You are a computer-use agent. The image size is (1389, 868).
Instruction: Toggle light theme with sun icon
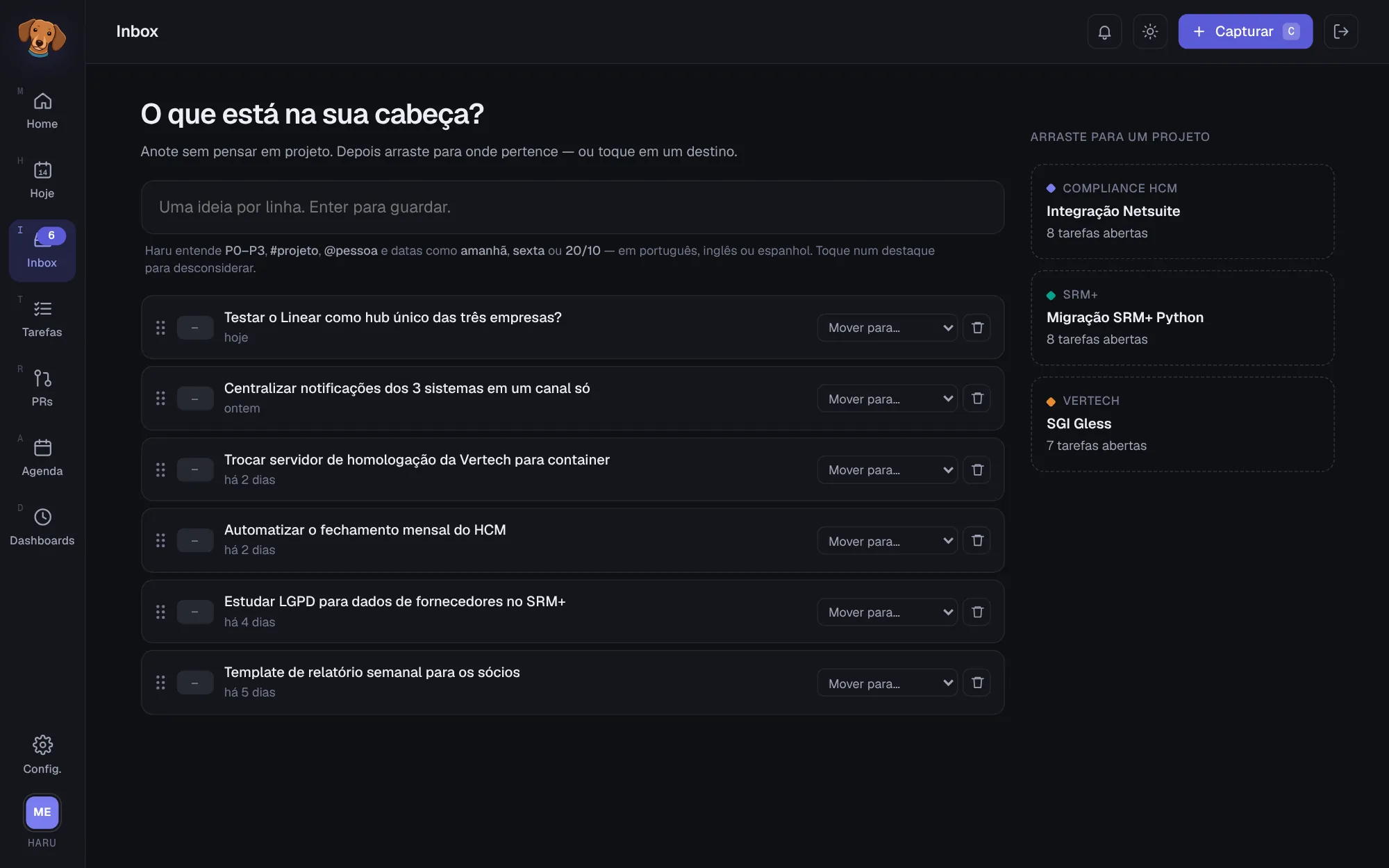point(1150,32)
